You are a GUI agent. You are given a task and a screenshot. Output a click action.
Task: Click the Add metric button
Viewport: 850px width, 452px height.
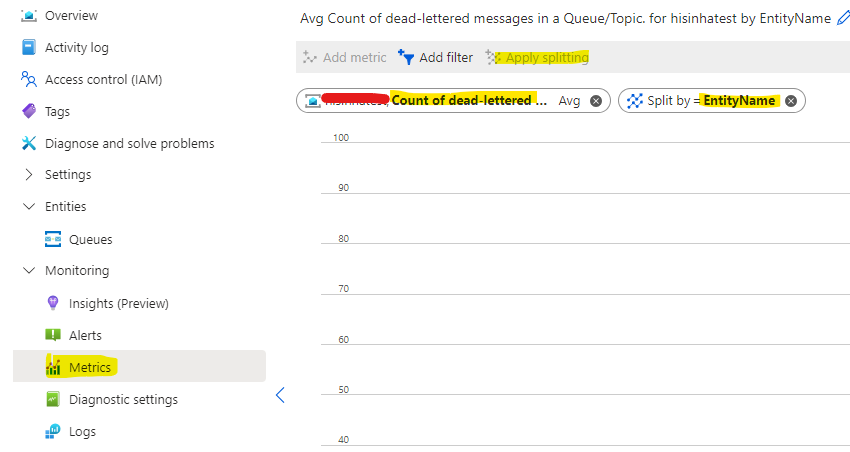[345, 57]
